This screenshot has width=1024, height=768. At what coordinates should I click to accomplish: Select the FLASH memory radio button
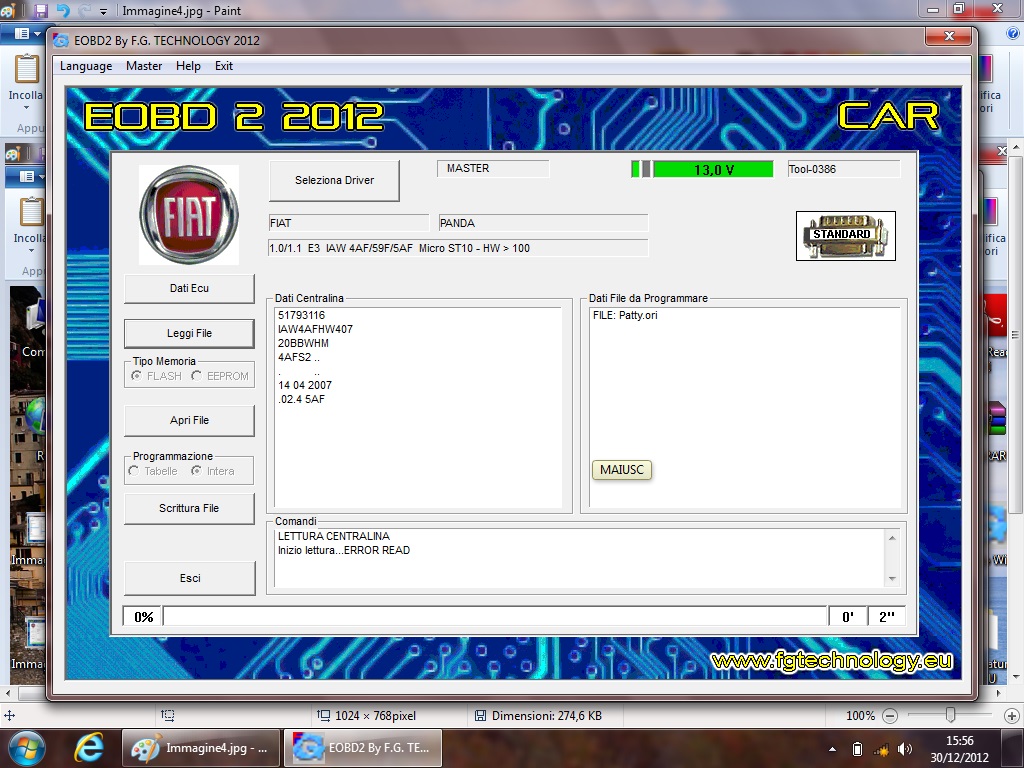click(136, 376)
